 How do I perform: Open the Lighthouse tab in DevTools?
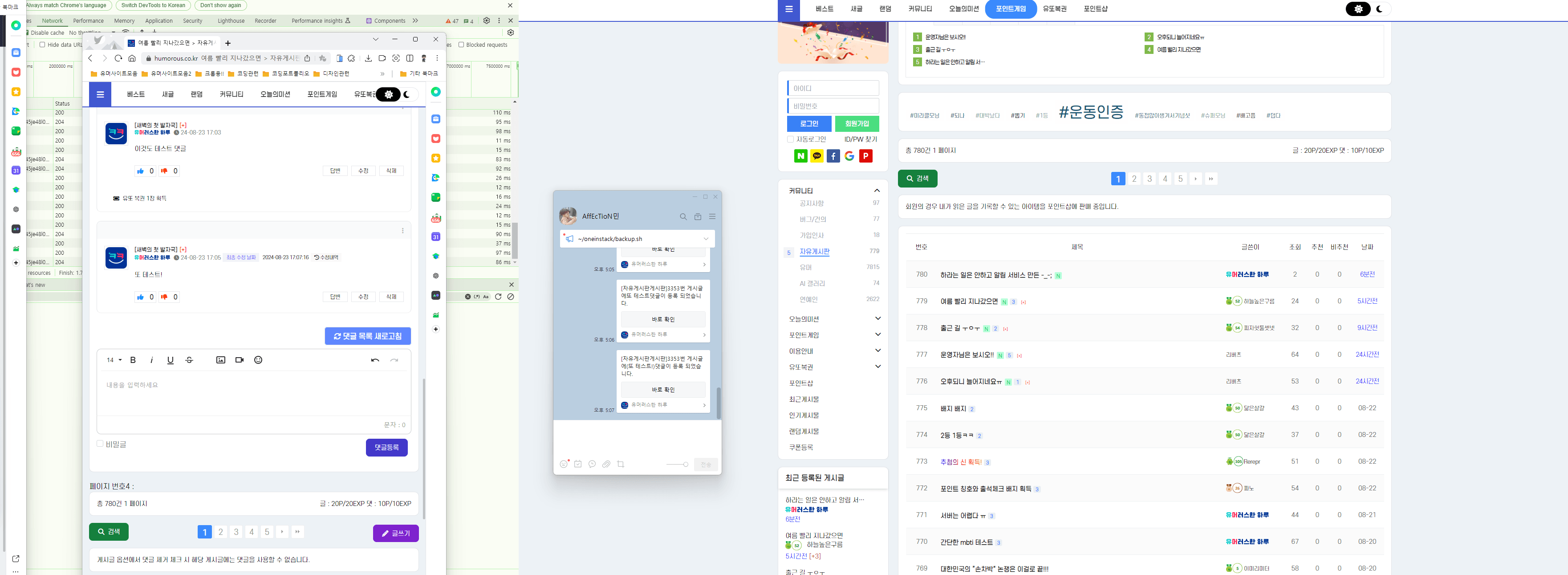tap(231, 20)
